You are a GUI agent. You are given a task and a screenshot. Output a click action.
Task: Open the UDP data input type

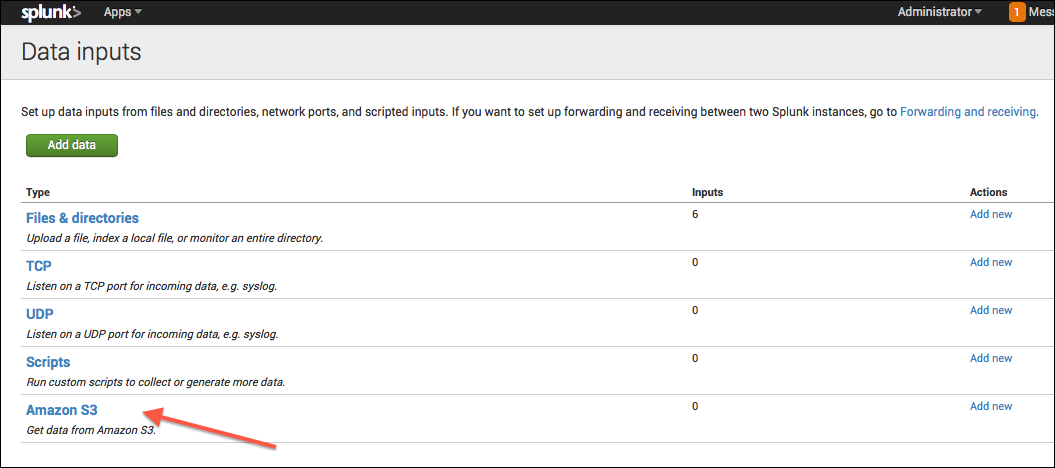click(40, 314)
